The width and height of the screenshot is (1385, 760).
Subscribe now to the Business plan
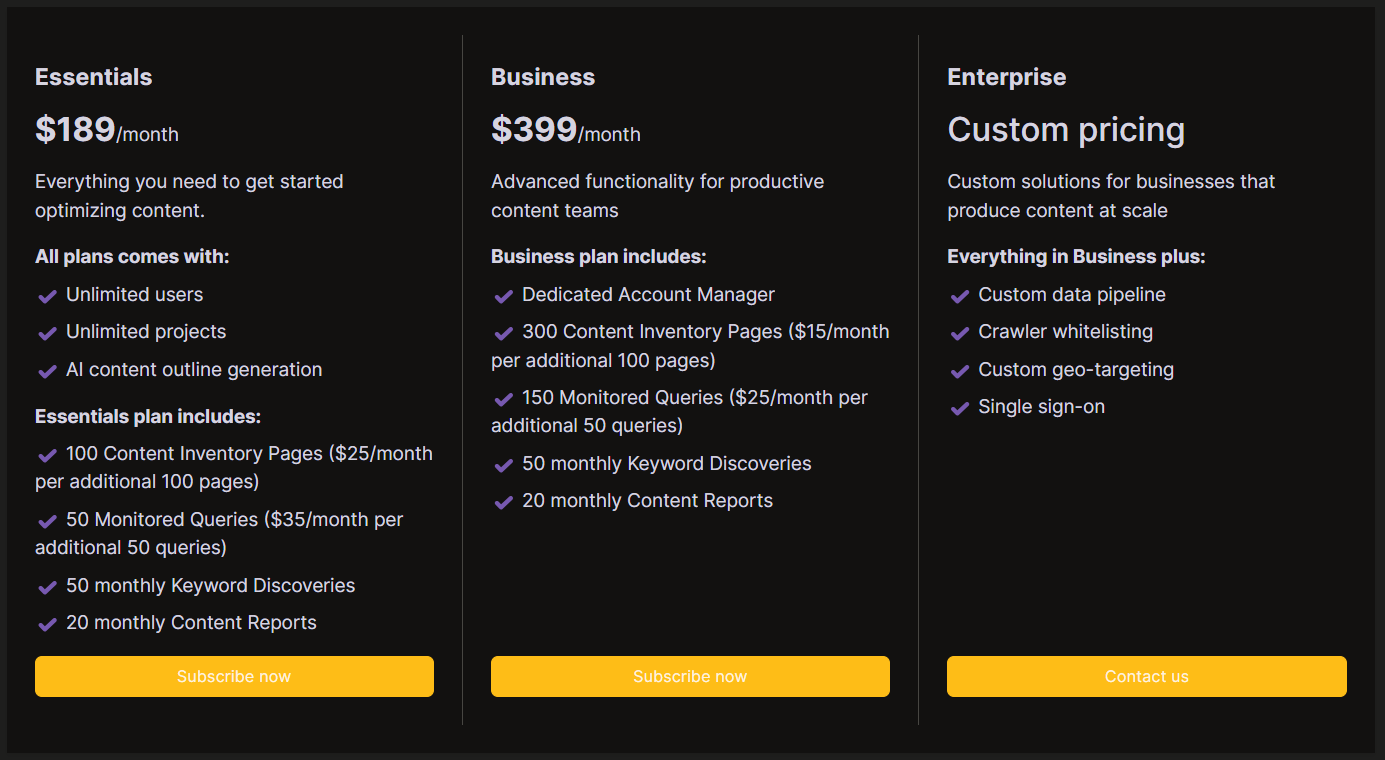[x=690, y=676]
